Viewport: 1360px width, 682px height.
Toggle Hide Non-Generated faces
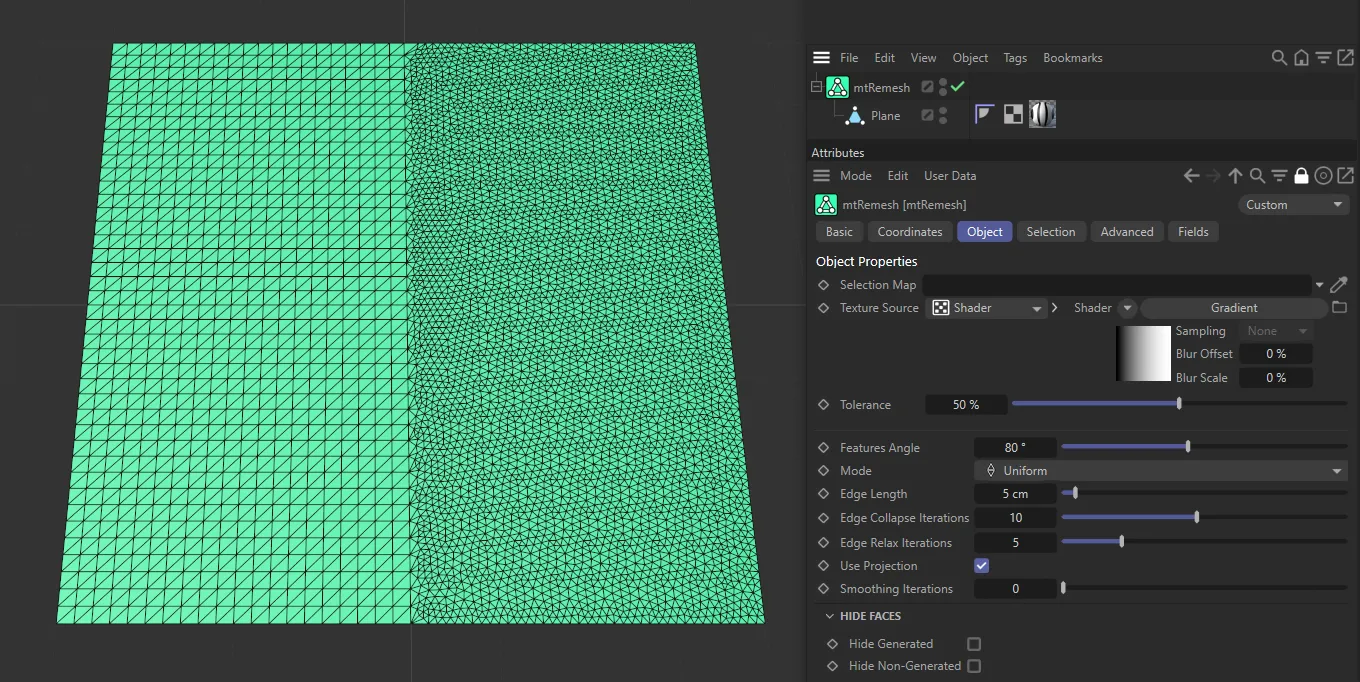point(973,665)
